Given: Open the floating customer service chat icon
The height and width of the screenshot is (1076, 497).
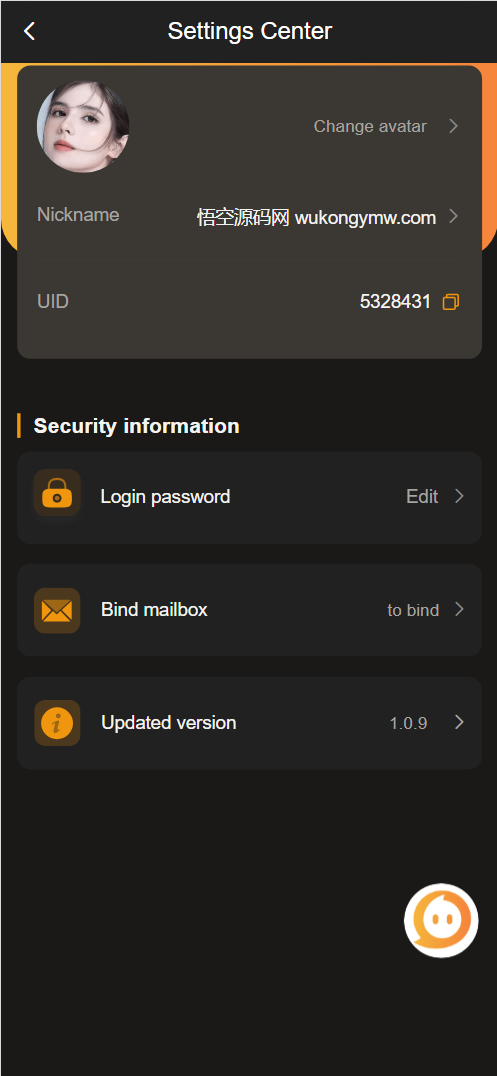Looking at the screenshot, I should coord(441,920).
